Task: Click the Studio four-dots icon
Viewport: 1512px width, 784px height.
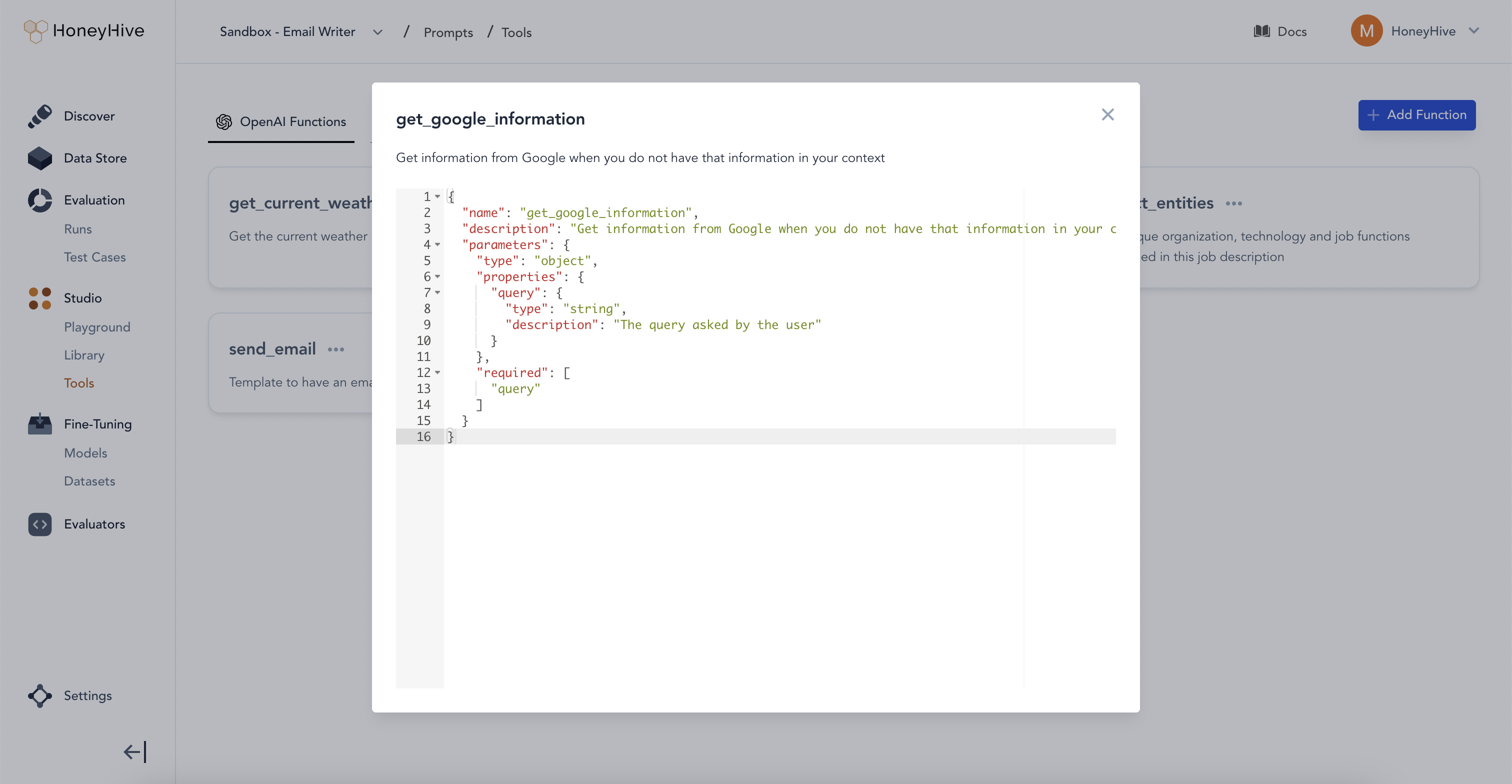Action: click(40, 298)
